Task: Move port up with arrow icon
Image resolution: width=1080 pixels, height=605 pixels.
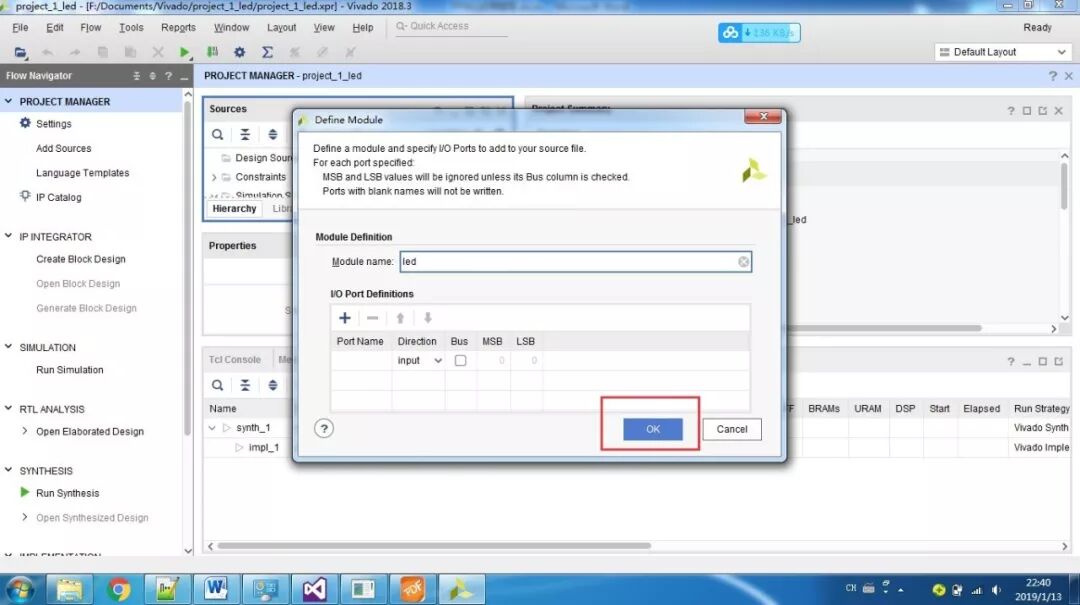Action: click(x=400, y=318)
